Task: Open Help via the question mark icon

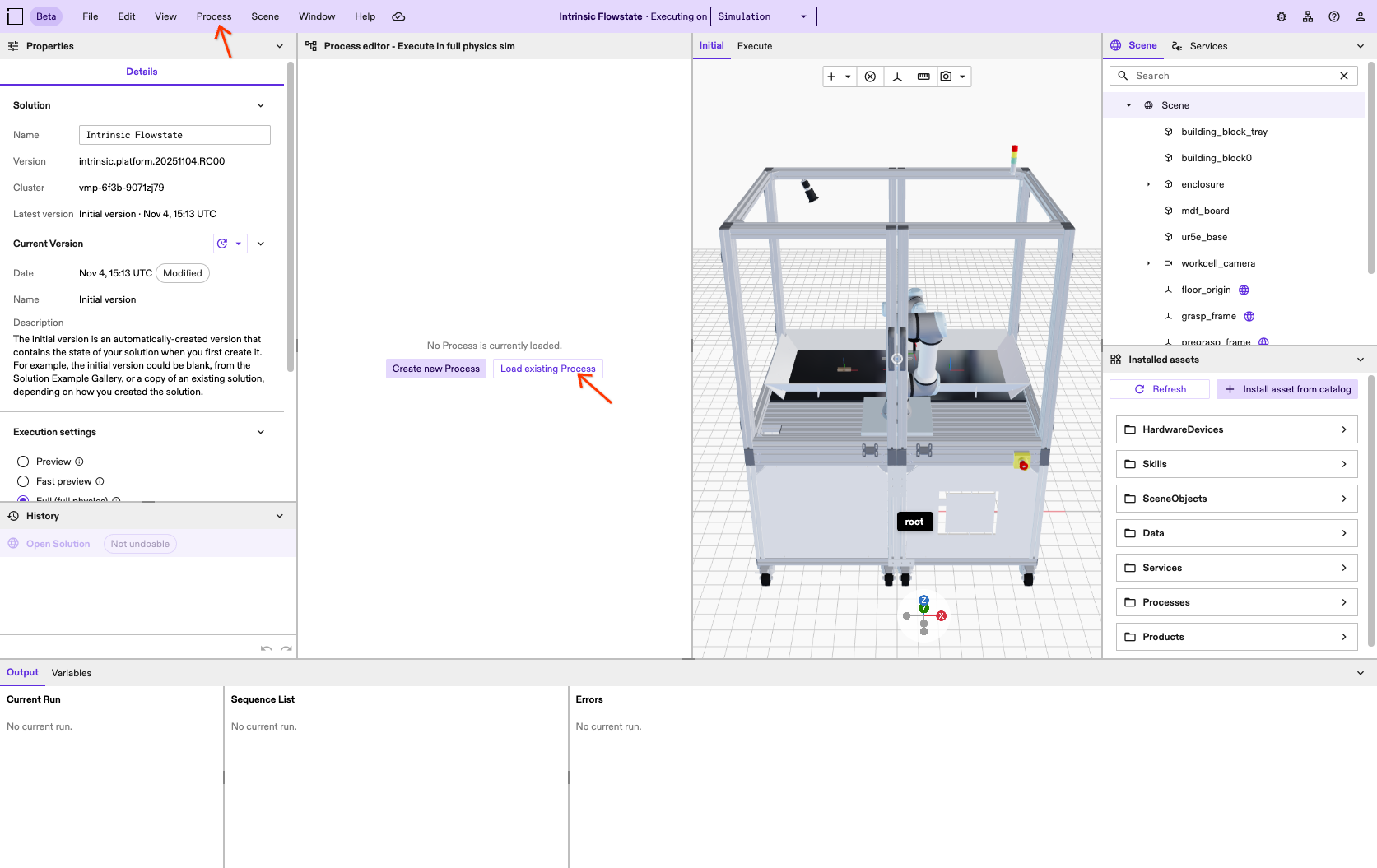Action: [1334, 16]
